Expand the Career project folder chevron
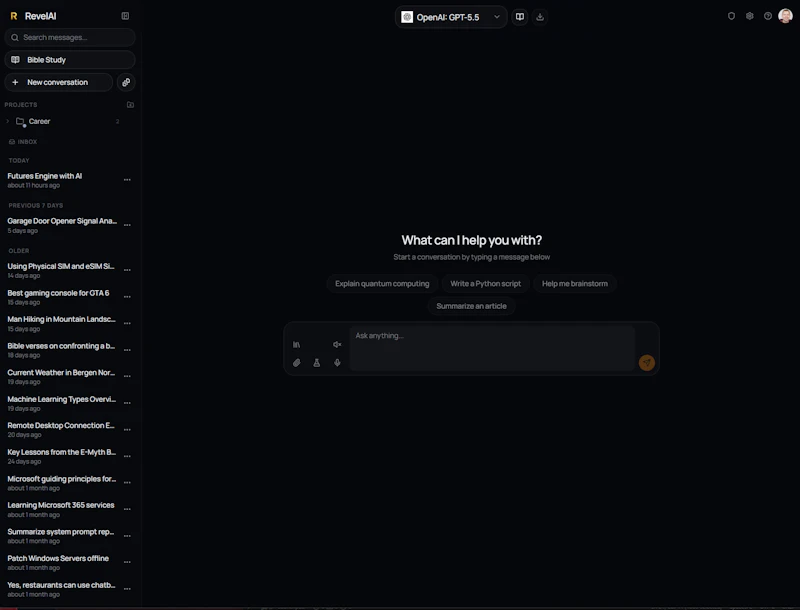Viewport: 800px width, 610px height. click(x=8, y=121)
